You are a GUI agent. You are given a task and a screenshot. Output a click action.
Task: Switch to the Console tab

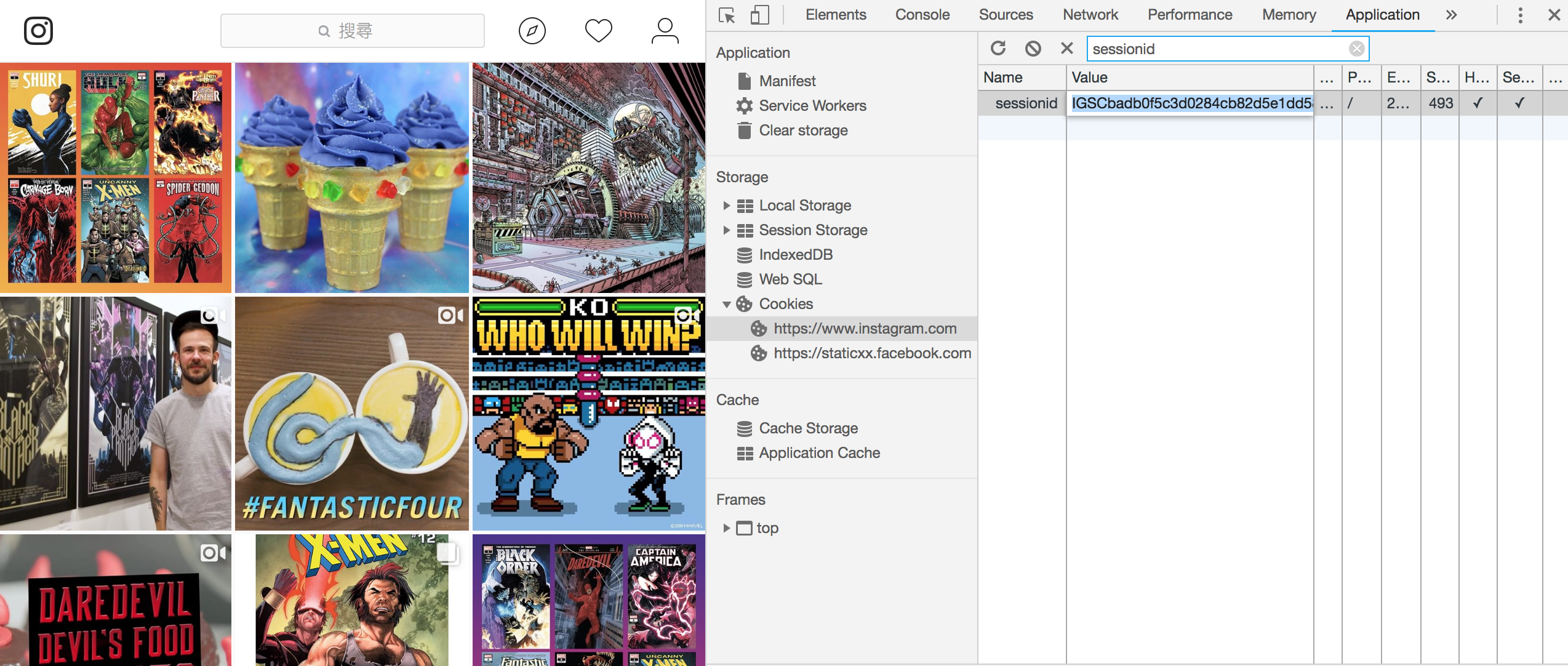pos(922,15)
